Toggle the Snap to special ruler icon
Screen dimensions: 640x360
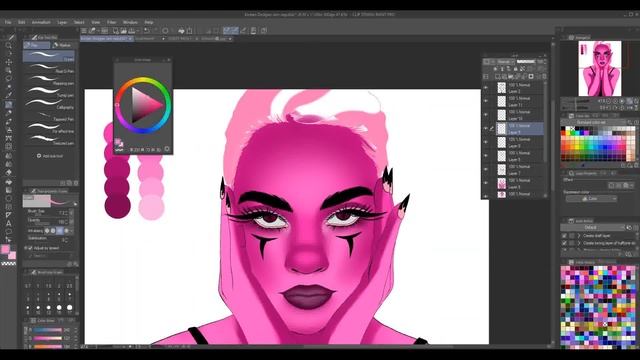(x=236, y=31)
